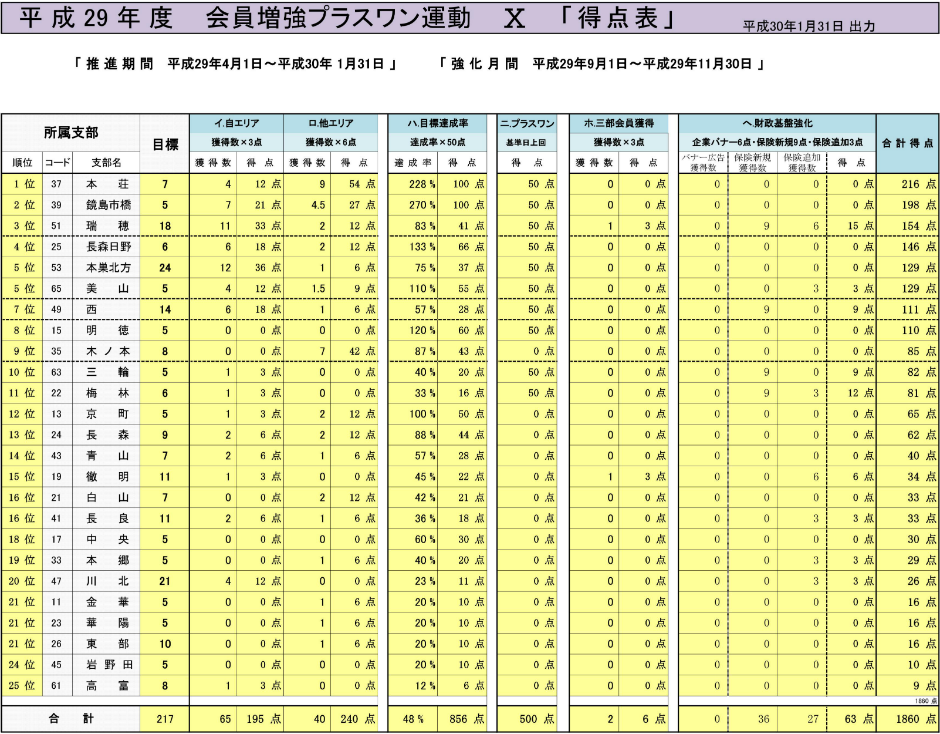The height and width of the screenshot is (734, 940).
Task: Select branch name 三輪
Action: [x=107, y=372]
